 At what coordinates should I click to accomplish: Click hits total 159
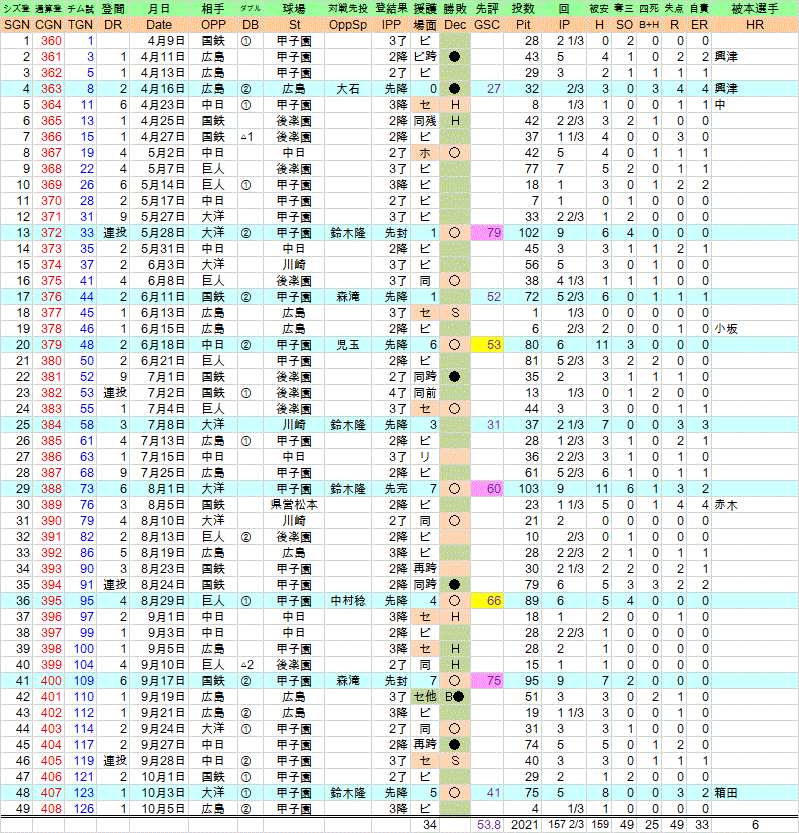(600, 825)
